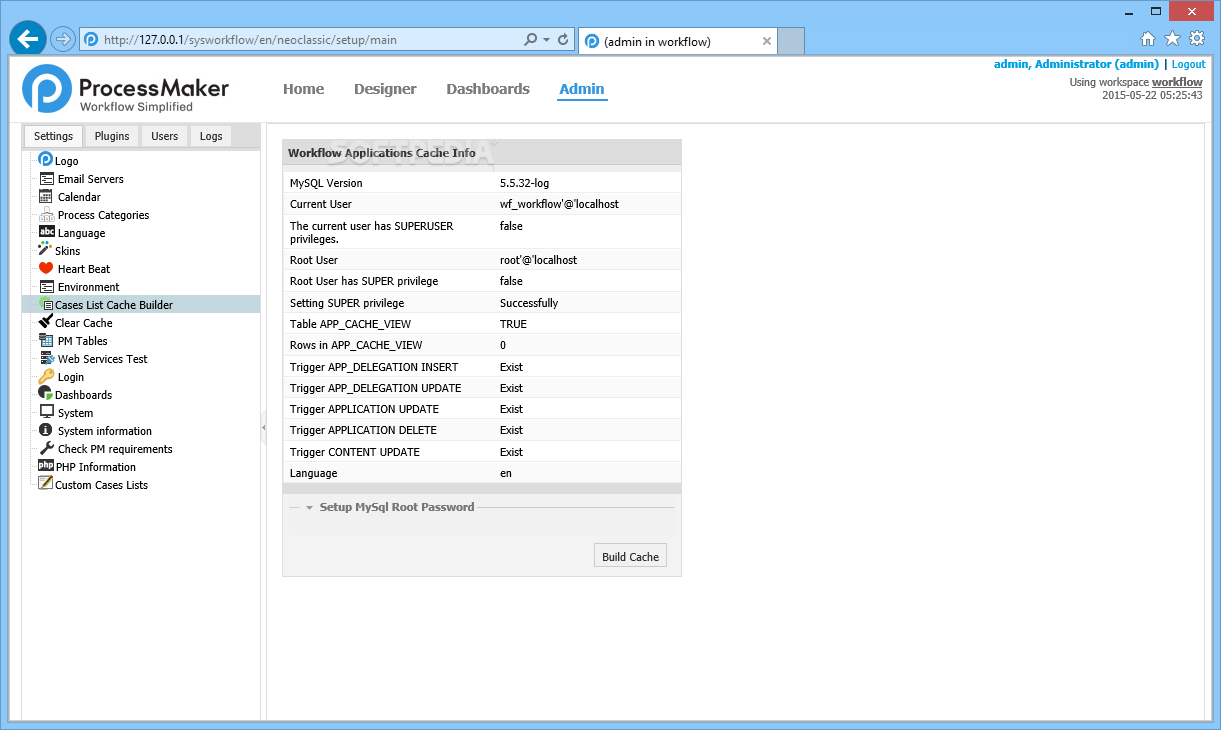This screenshot has height=730, width=1221.
Task: Click the Login key icon
Action: pos(46,377)
